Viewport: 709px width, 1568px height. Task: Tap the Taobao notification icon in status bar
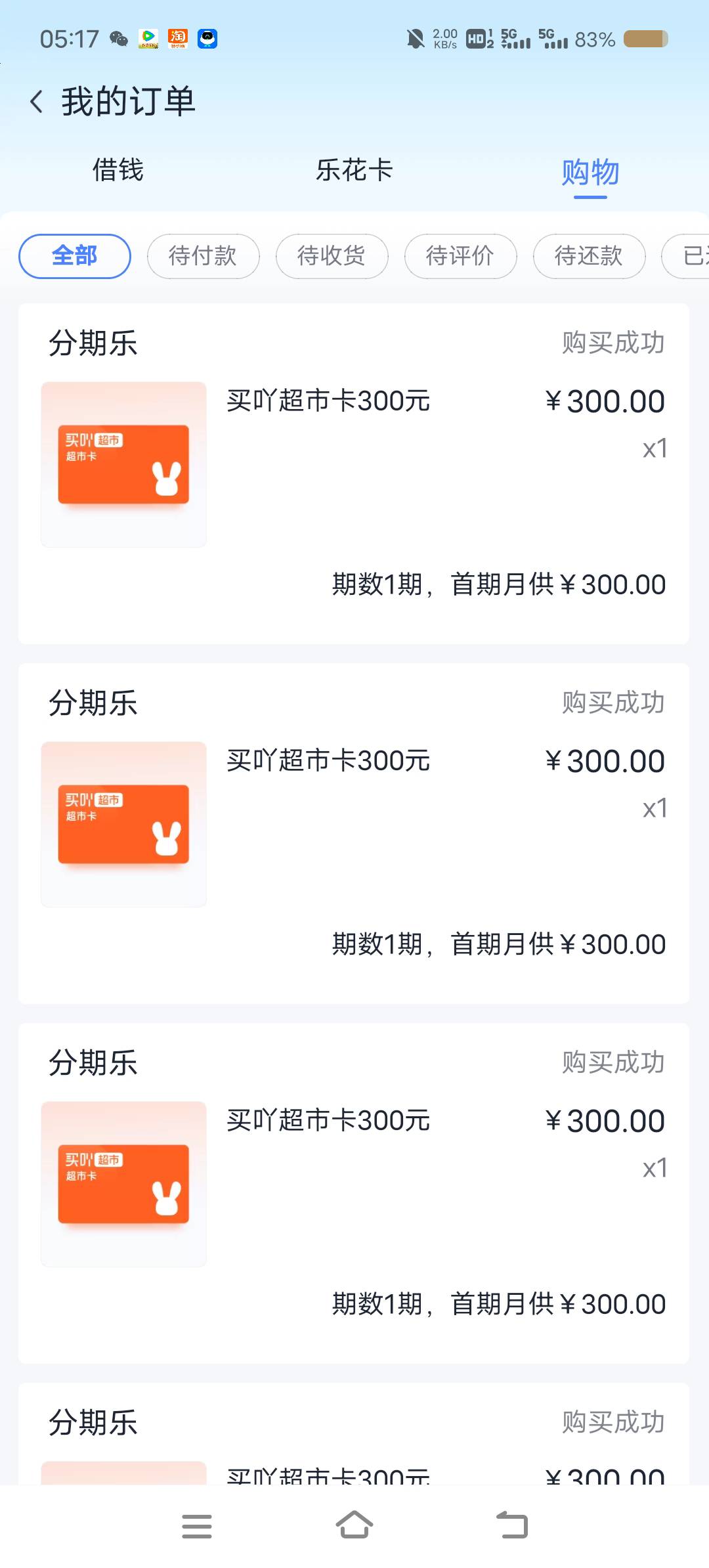pos(178,39)
